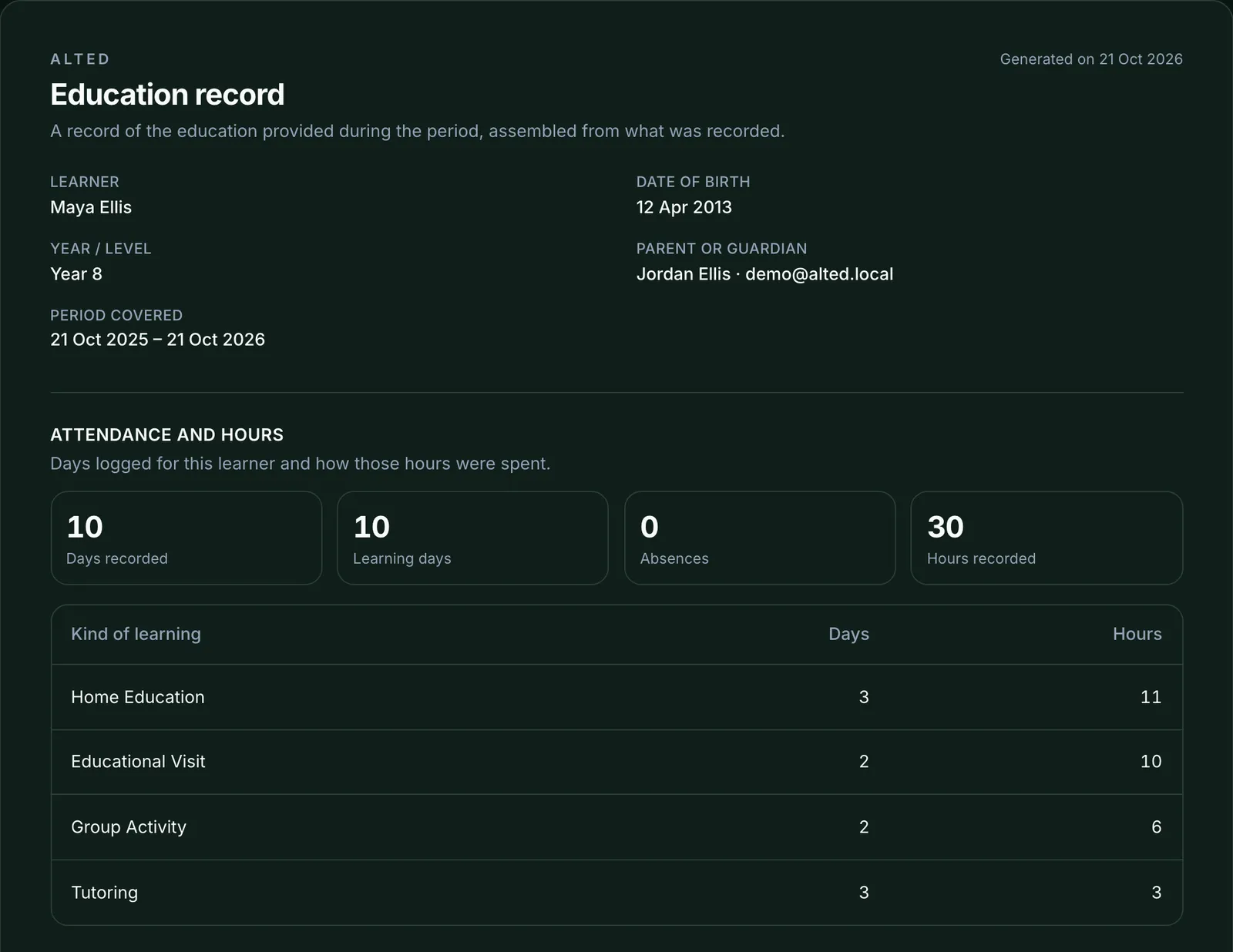
Task: Click the Days recorded card
Action: (x=186, y=538)
